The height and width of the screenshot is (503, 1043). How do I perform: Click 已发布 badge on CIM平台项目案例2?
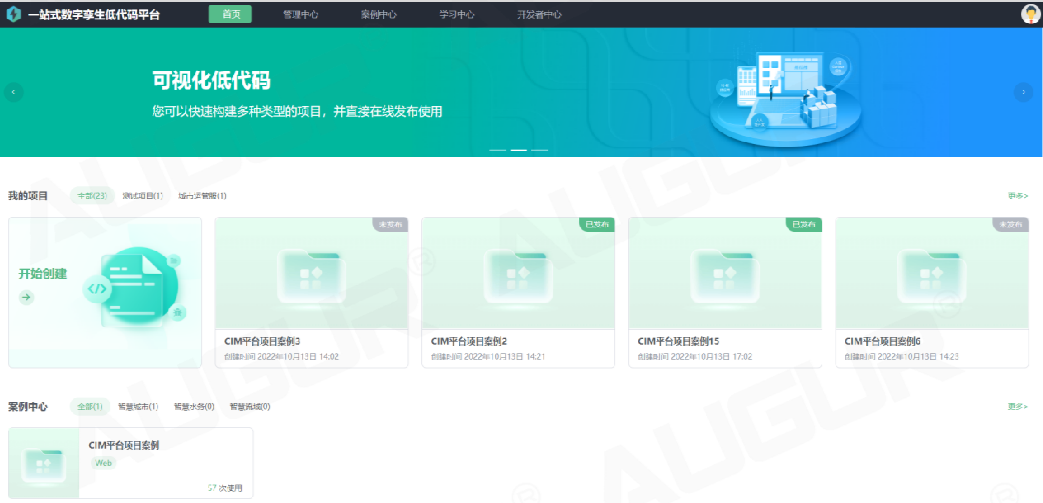(x=597, y=225)
